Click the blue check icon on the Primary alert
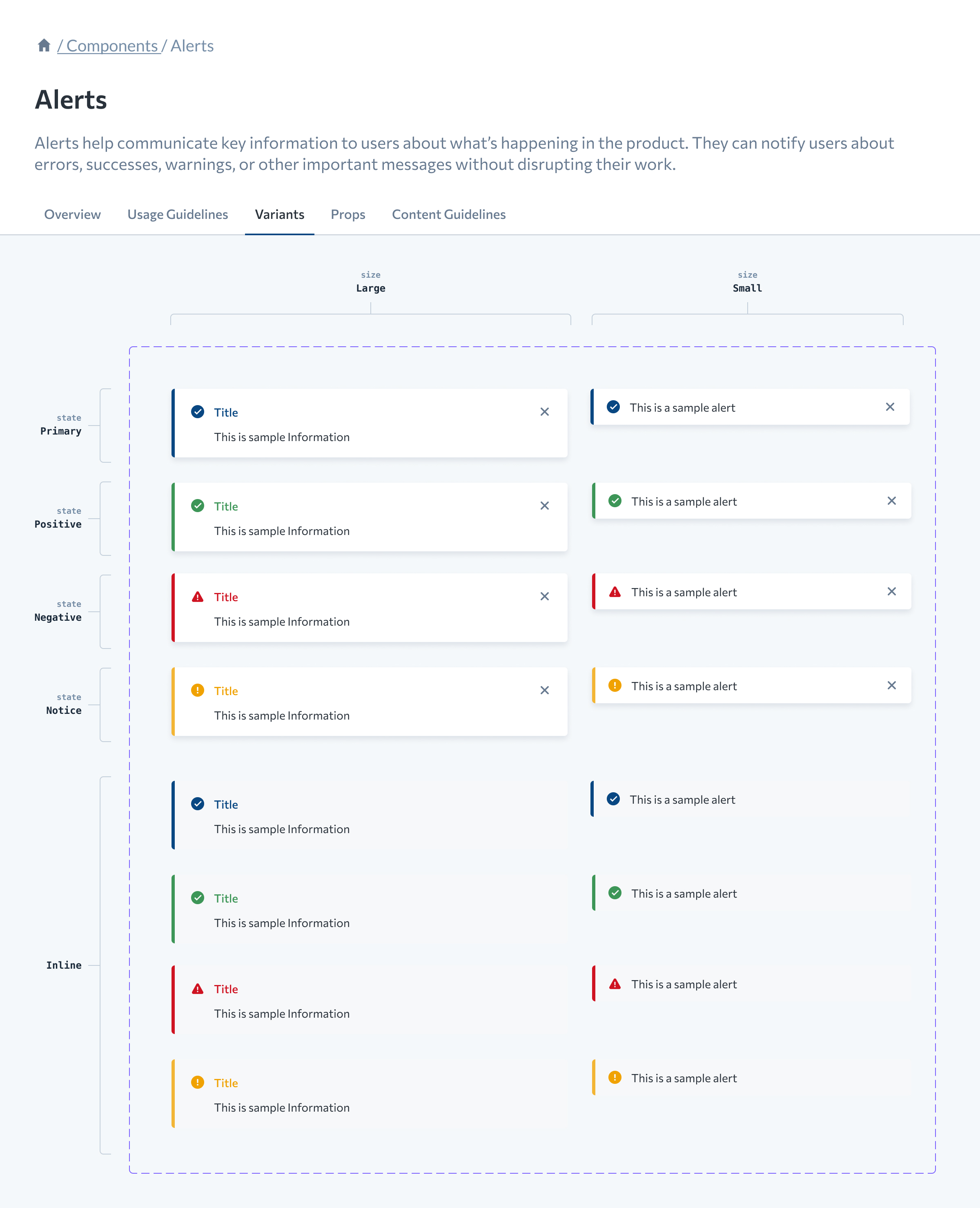Screen dimensions: 980x1208 tap(197, 412)
